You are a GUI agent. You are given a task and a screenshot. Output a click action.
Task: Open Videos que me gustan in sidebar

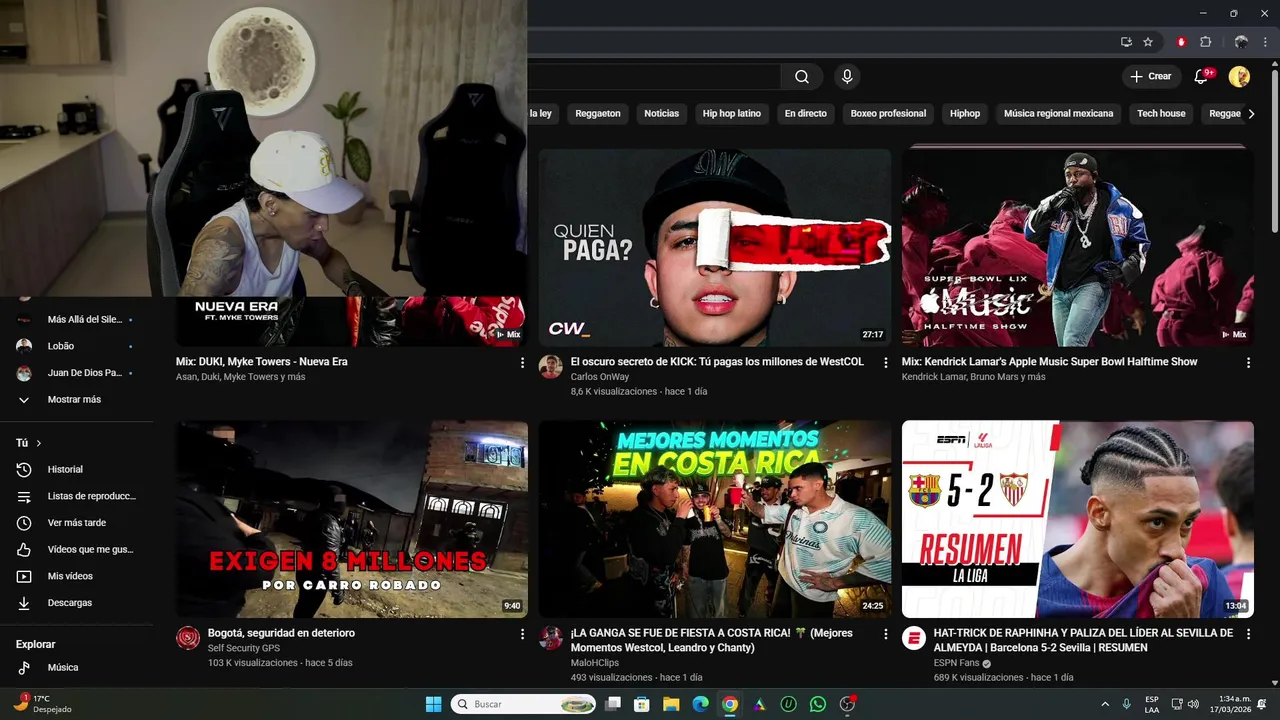pos(76,550)
